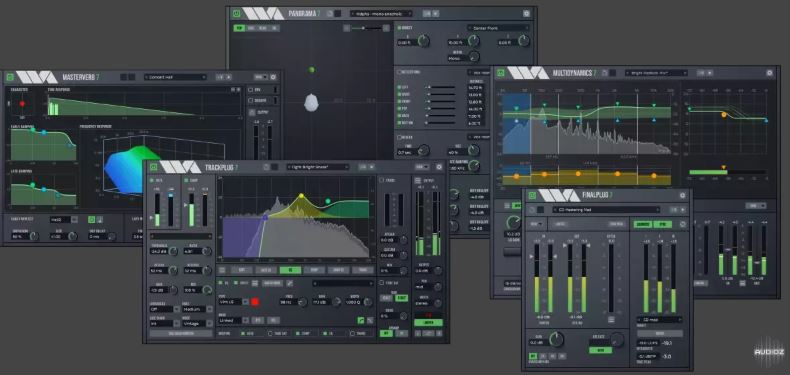Click the MasterVerb 7 power icon
Image resolution: width=790 pixels, height=375 pixels.
(10, 77)
